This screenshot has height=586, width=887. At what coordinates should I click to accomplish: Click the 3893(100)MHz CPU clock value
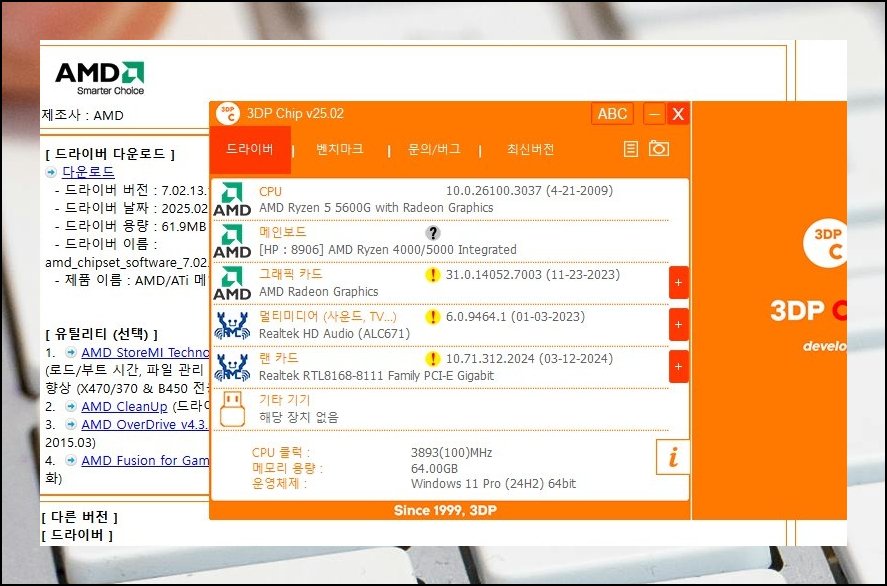coord(451,453)
